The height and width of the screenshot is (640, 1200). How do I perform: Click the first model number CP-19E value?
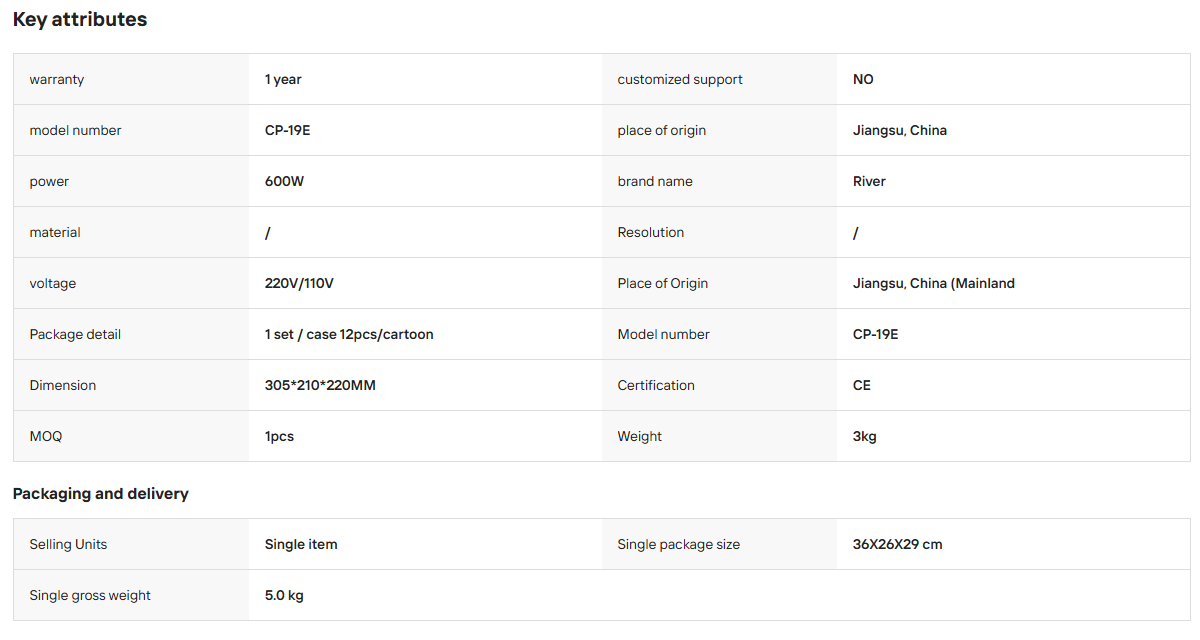tap(287, 130)
